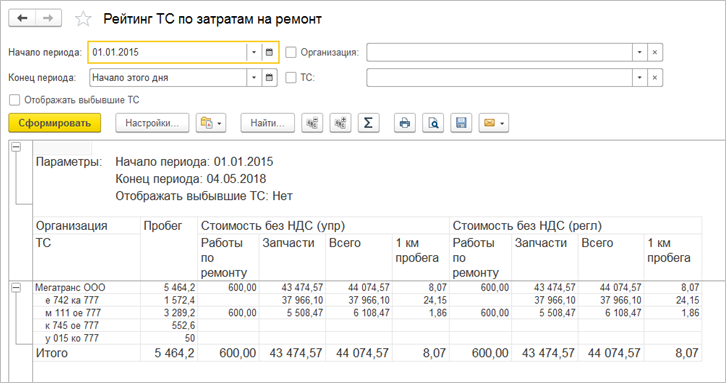Send the report by email with the envelope icon

[494, 123]
